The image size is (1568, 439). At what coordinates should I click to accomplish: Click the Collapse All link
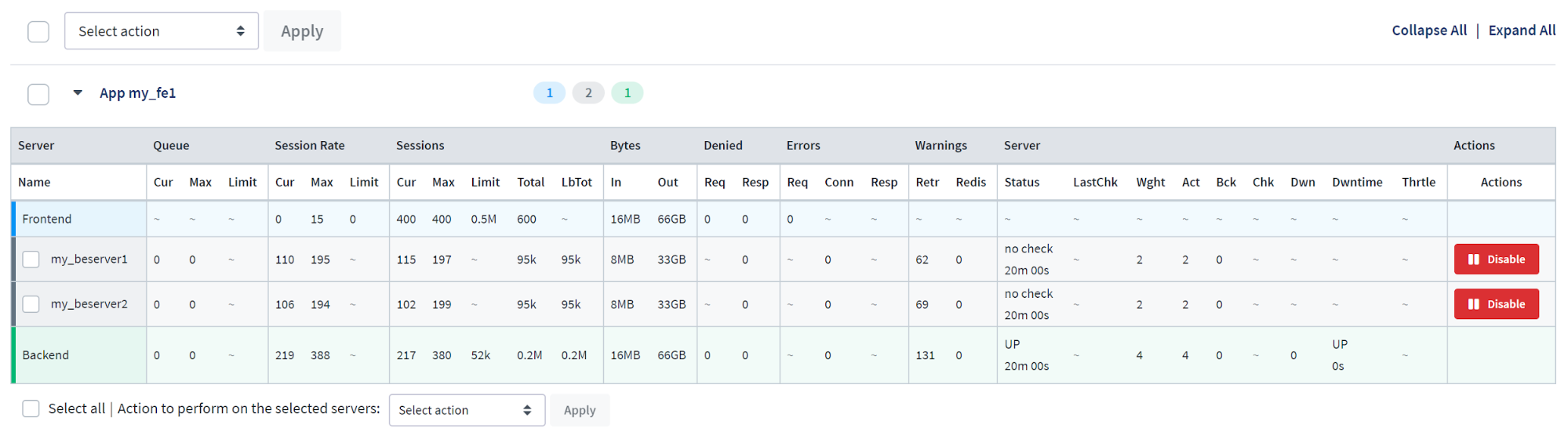pos(1429,30)
